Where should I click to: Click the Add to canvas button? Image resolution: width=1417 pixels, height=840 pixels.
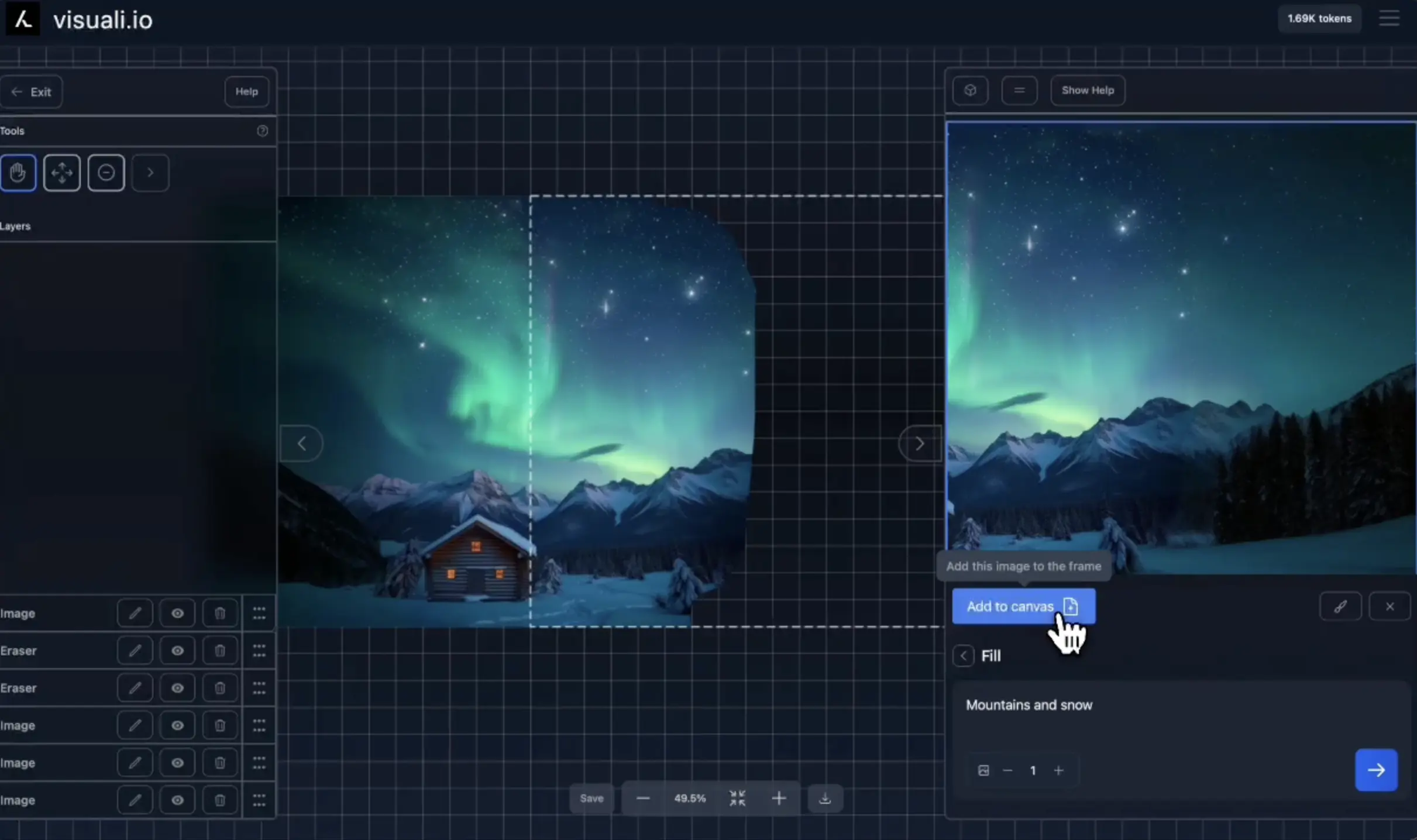[1023, 607]
